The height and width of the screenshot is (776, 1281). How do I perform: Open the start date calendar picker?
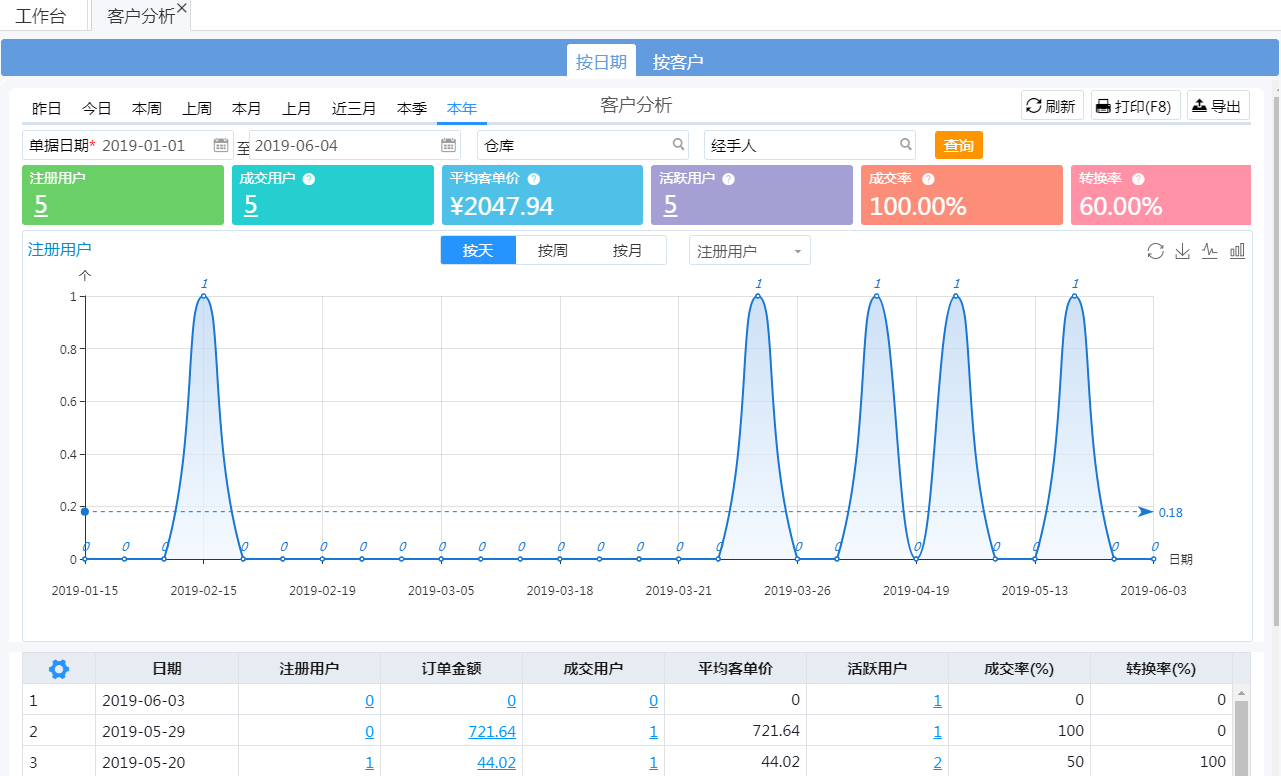[221, 145]
